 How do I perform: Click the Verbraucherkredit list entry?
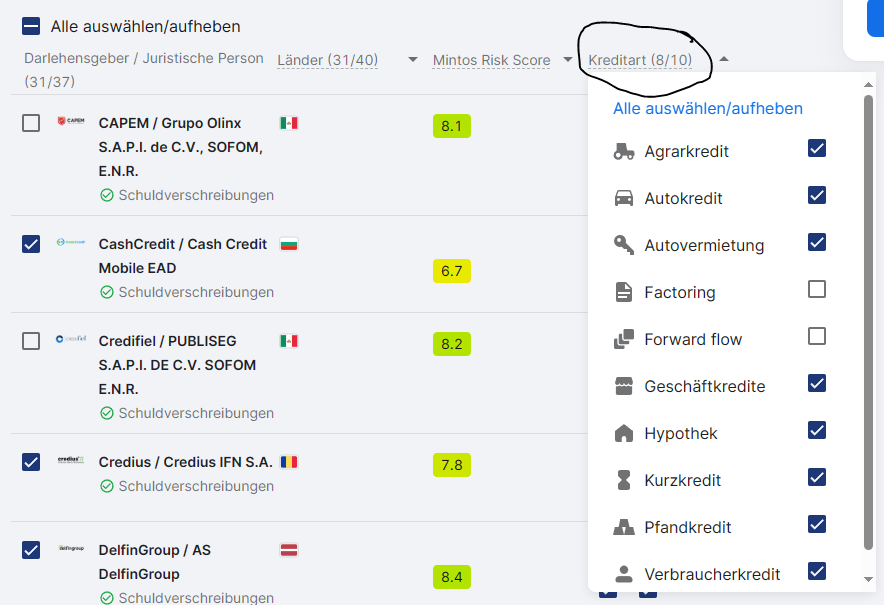(712, 574)
